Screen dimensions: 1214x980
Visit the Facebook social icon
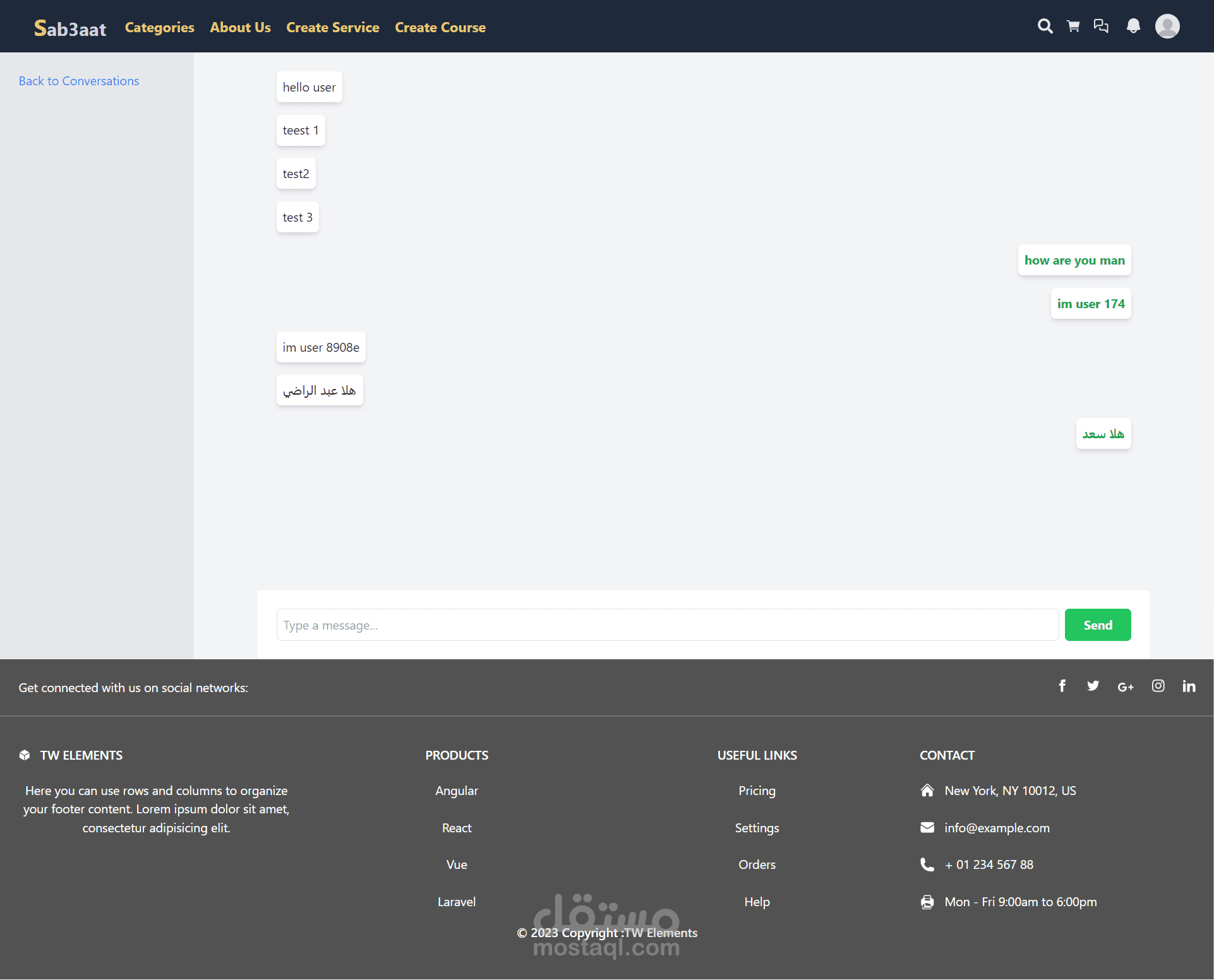coord(1062,686)
